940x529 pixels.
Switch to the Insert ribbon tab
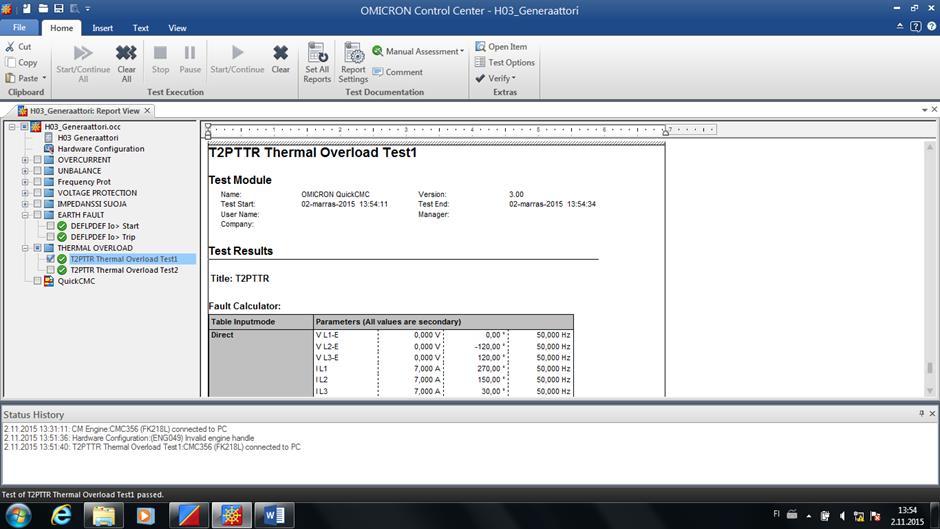coord(103,28)
